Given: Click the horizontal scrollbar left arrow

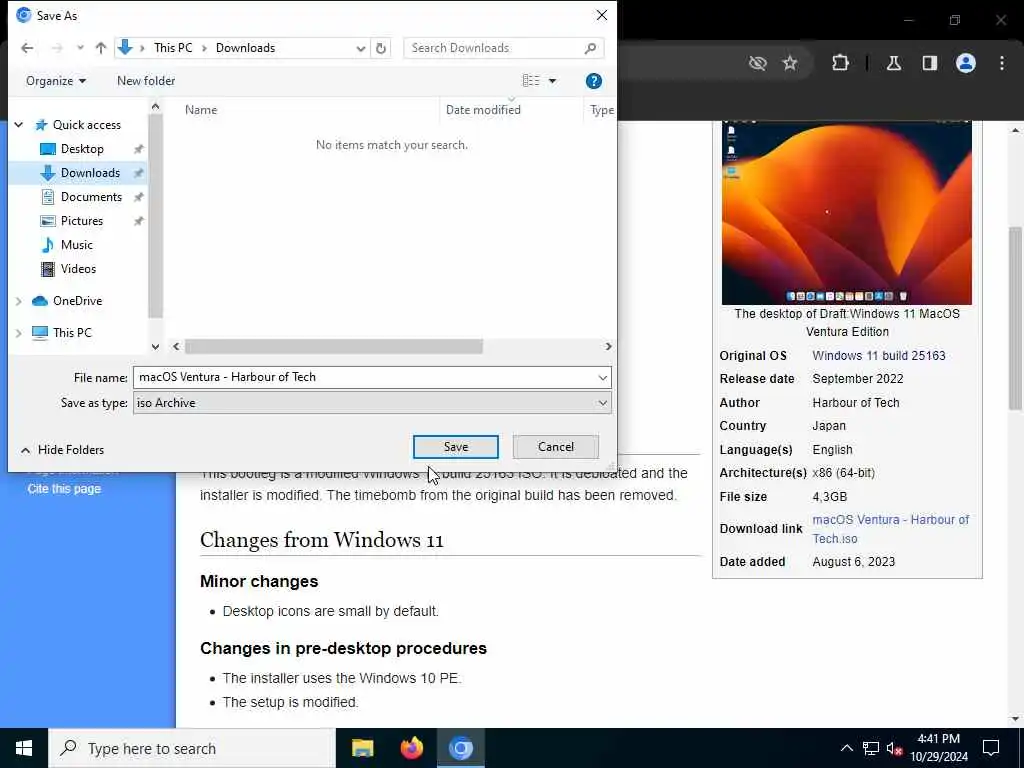Looking at the screenshot, I should [176, 346].
